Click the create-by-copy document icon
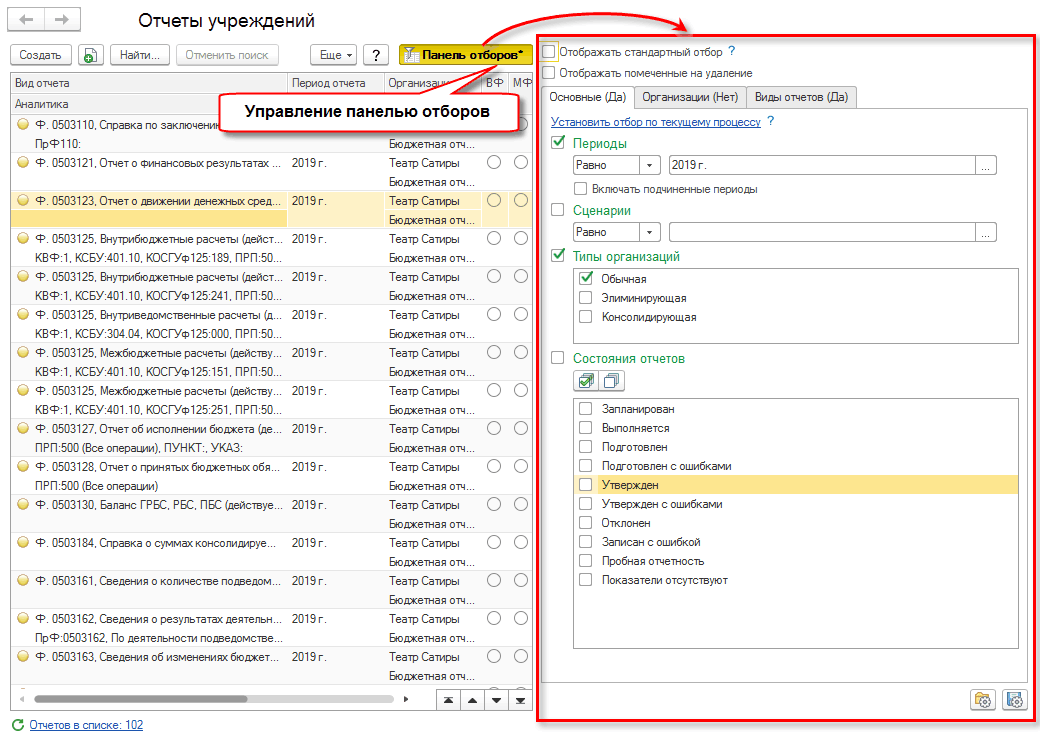 (90, 56)
